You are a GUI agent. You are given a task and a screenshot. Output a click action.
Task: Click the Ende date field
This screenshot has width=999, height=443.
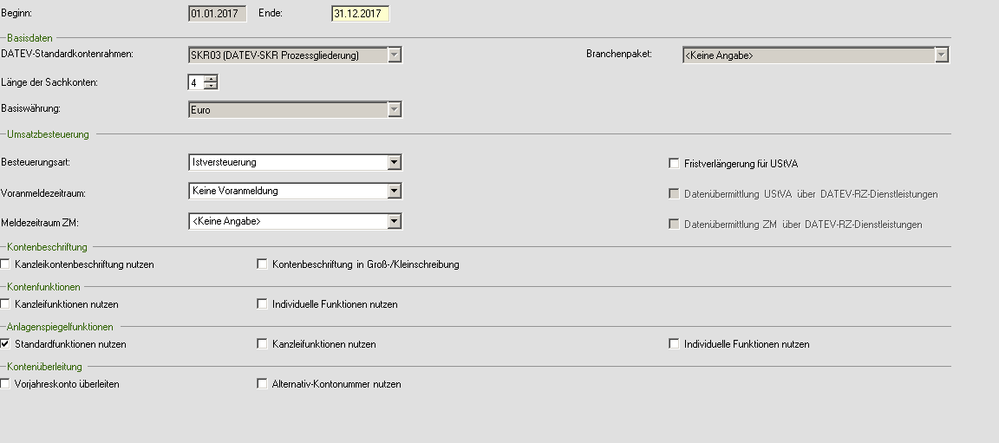point(360,13)
